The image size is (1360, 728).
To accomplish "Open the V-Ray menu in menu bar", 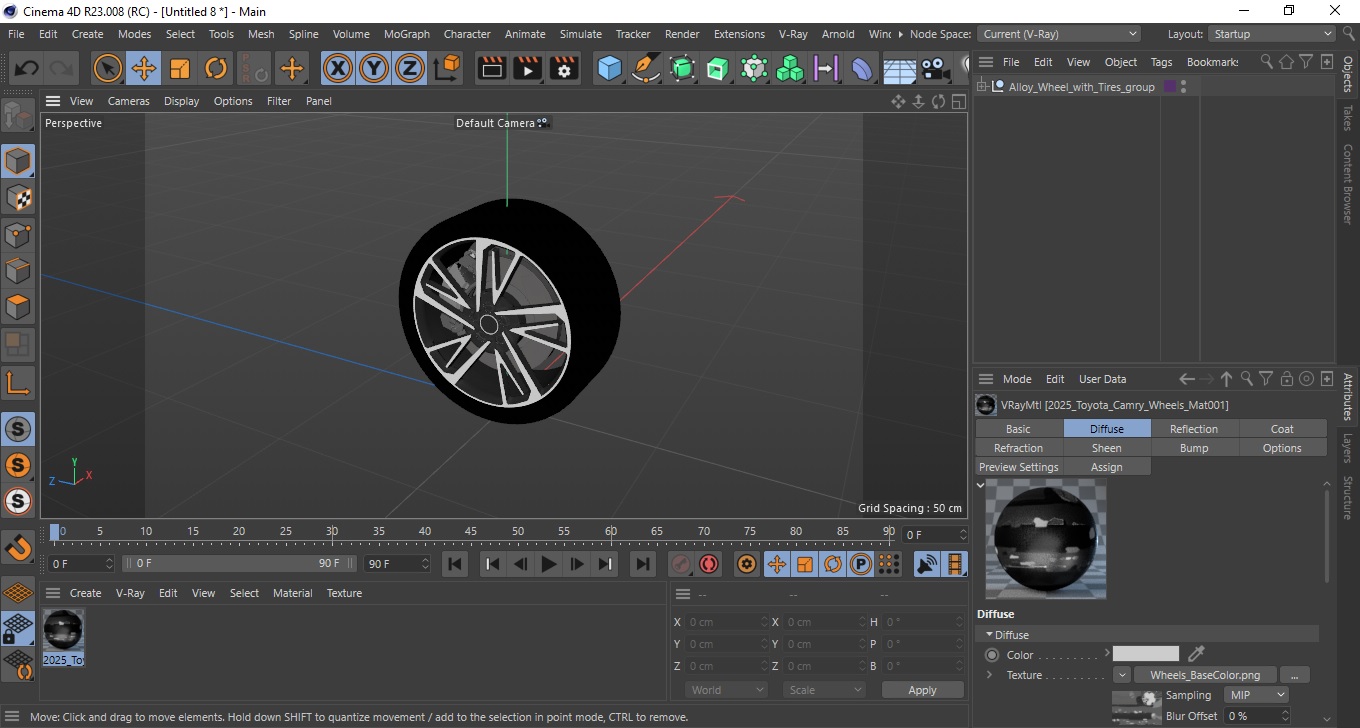I will 793,34.
